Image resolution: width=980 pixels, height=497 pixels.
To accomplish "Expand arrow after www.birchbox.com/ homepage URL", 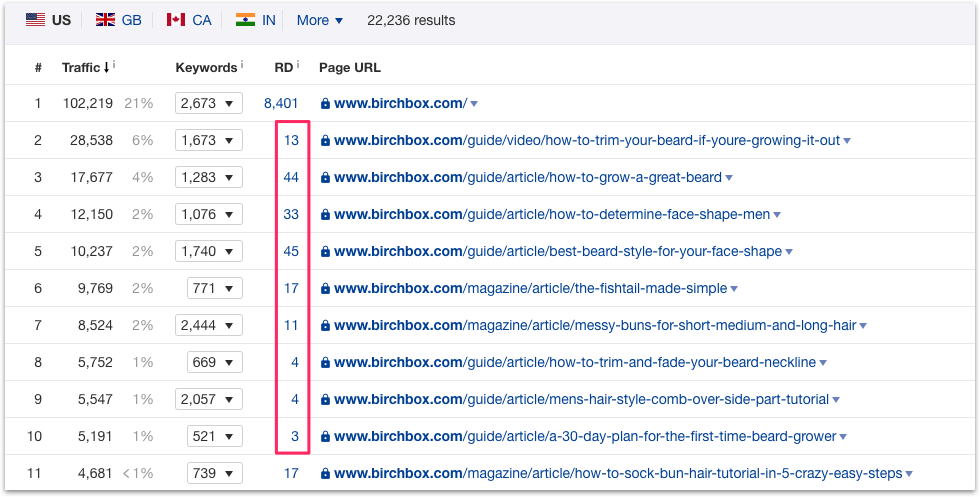I will tap(474, 104).
